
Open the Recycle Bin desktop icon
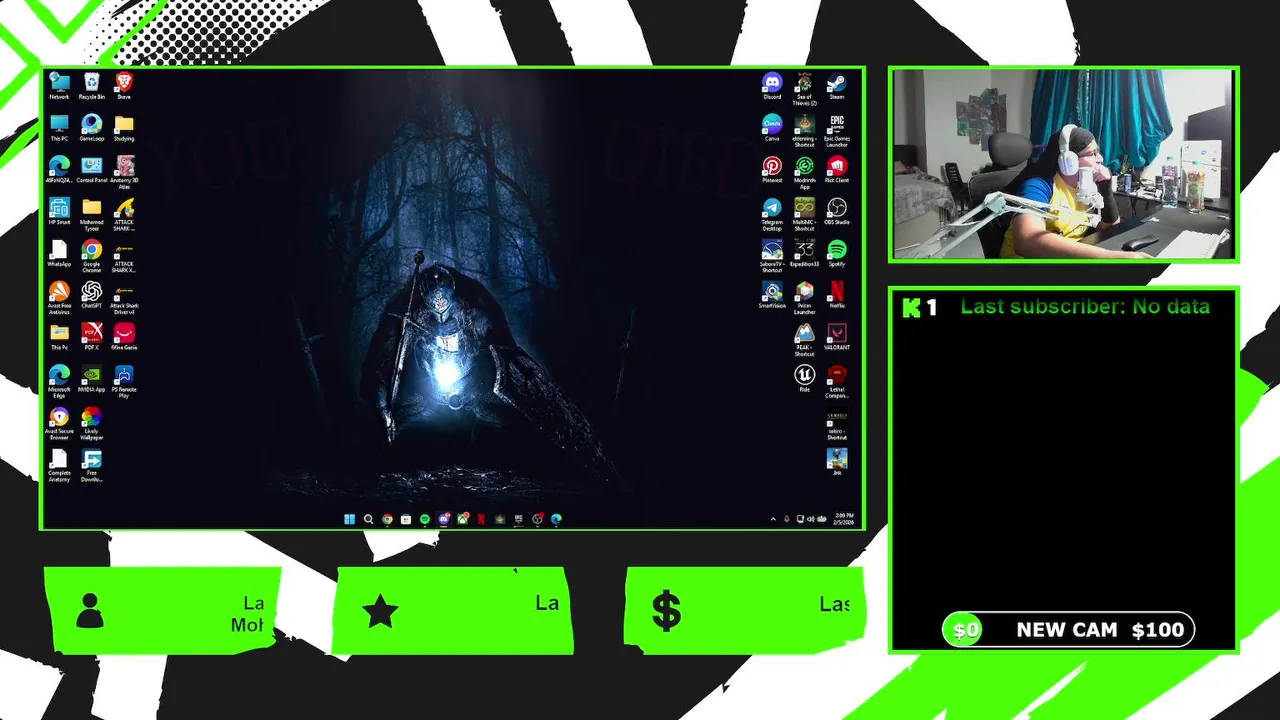point(91,85)
